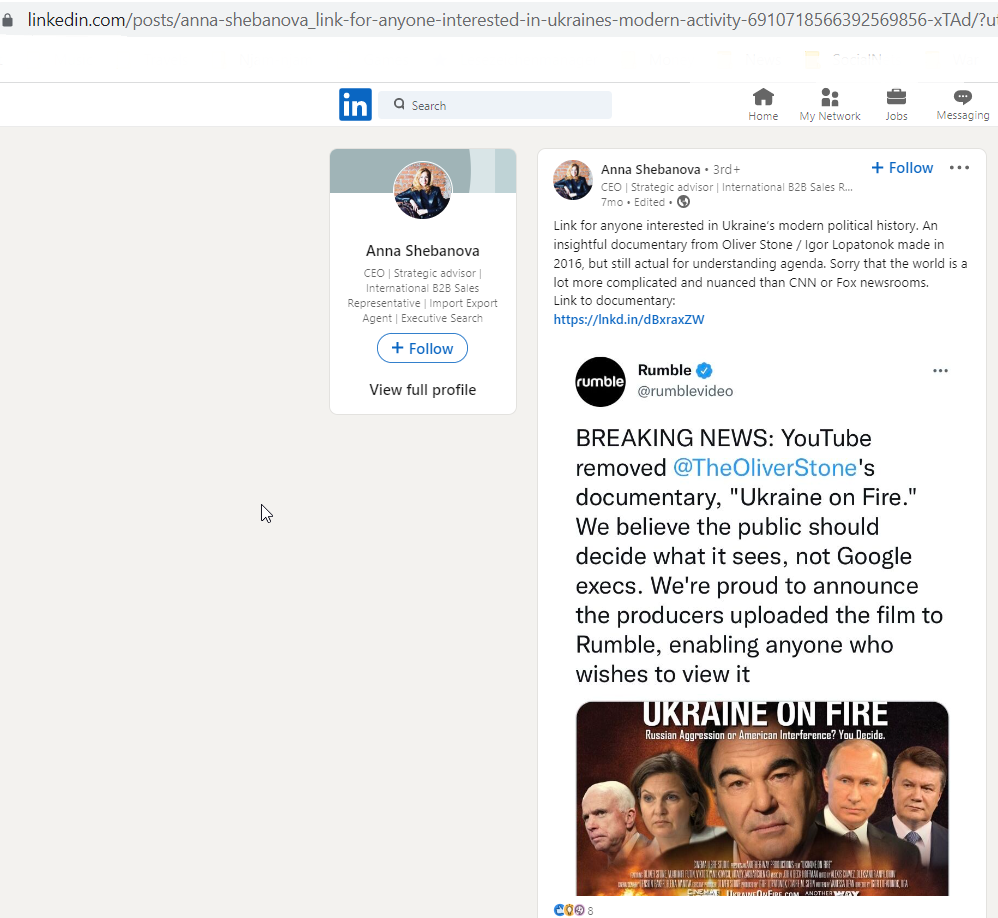Click the Rumble round logo avatar
Screen dimensions: 998x918
[600, 381]
